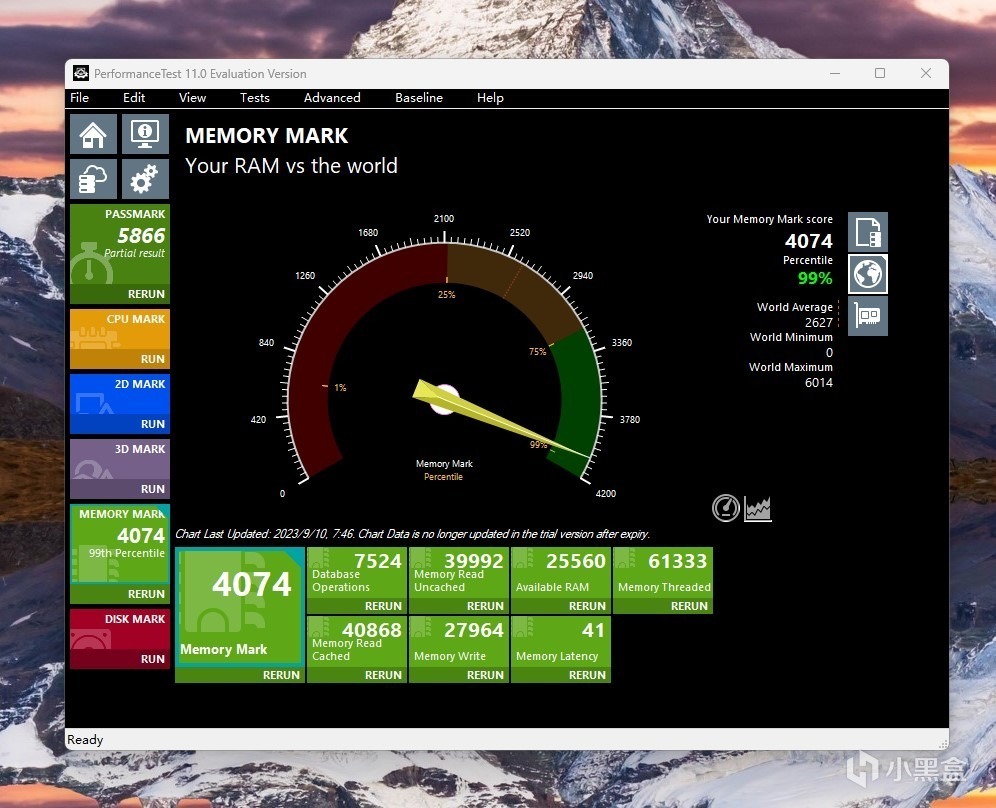996x808 pixels.
Task: Click the Ready status bar text
Action: click(85, 739)
